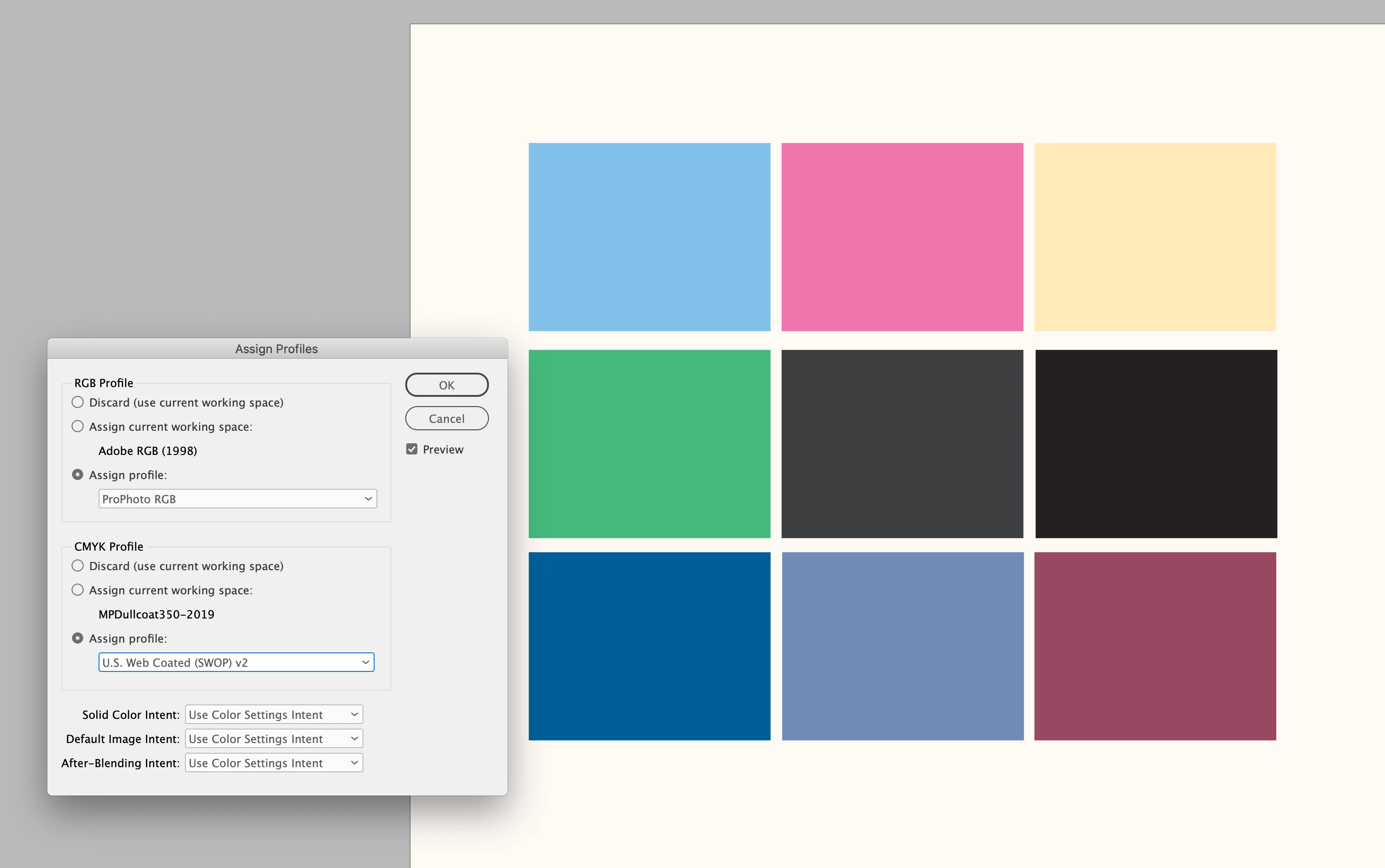The height and width of the screenshot is (868, 1385).
Task: Click the Assign Profiles title bar
Action: point(277,349)
